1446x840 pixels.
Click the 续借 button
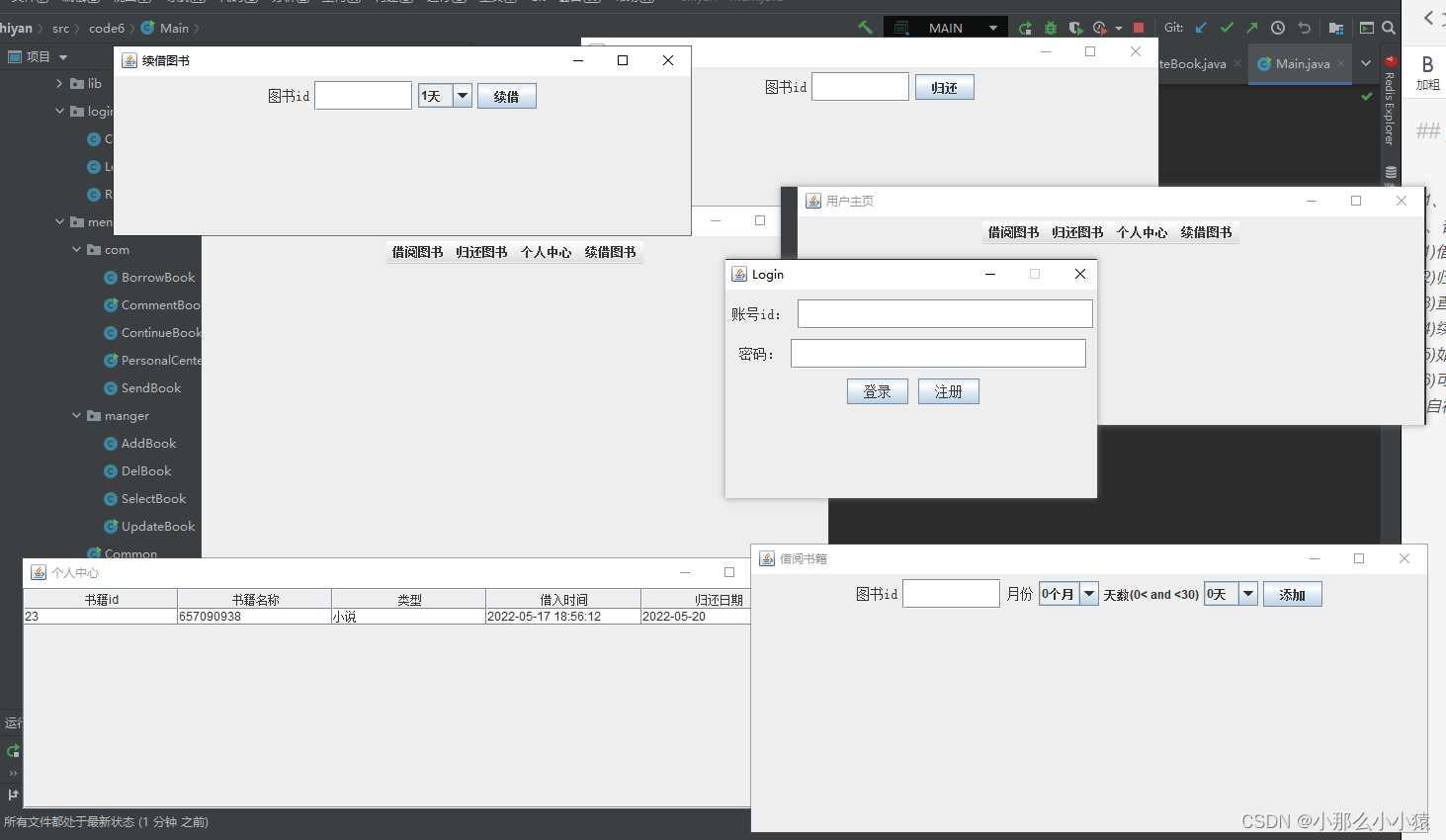pos(507,96)
